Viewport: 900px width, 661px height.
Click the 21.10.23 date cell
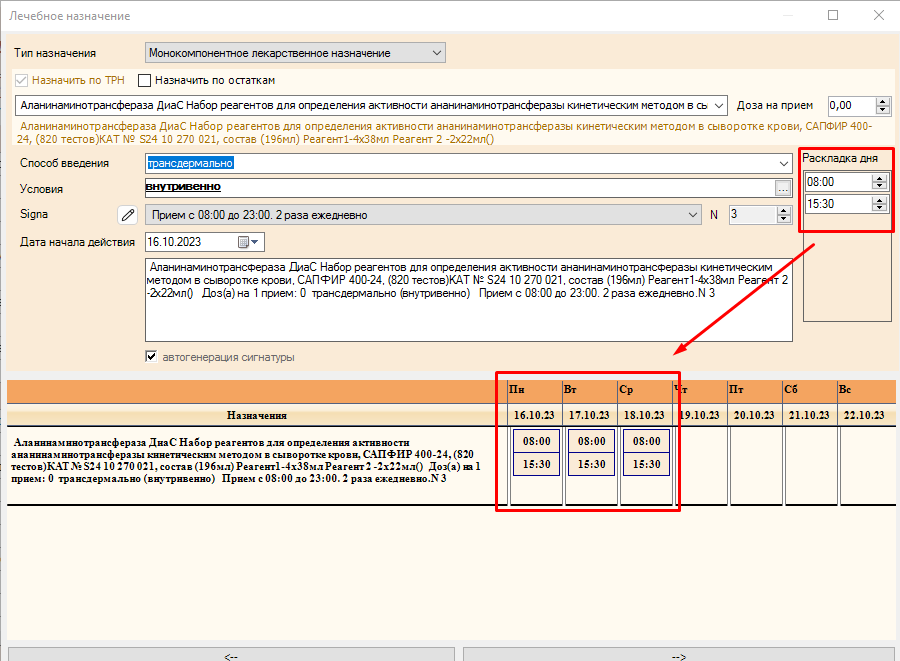810,415
